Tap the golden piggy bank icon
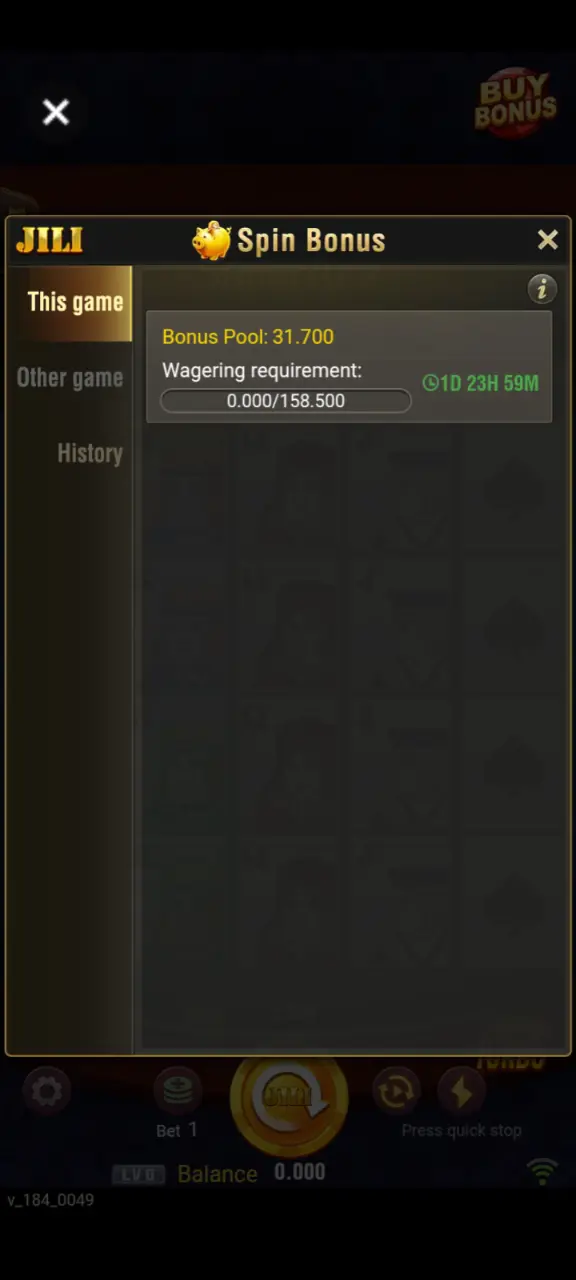 211,241
